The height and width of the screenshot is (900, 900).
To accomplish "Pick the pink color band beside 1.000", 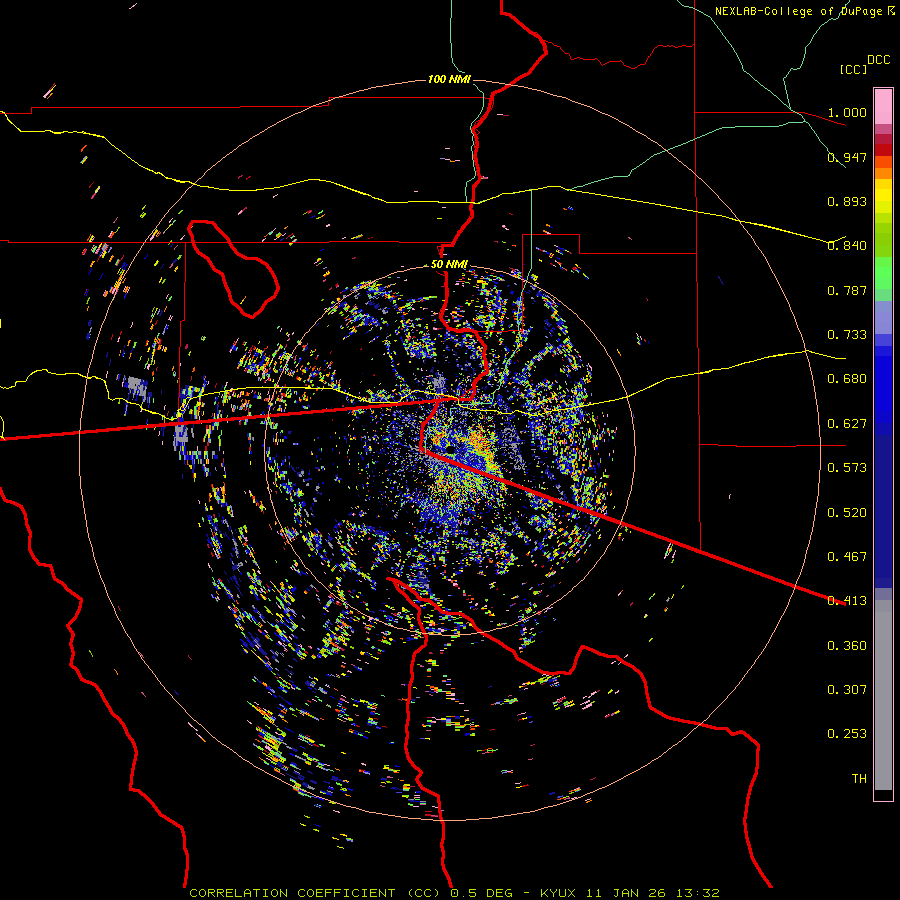I will 883,107.
